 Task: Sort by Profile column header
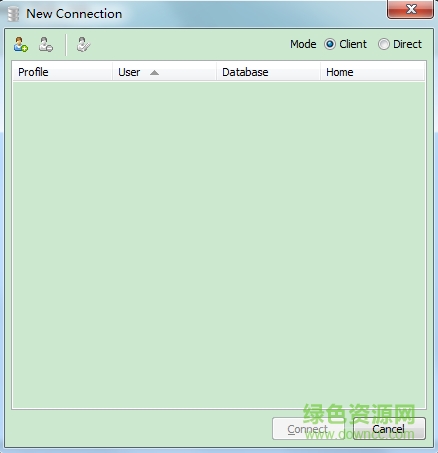pos(63,72)
